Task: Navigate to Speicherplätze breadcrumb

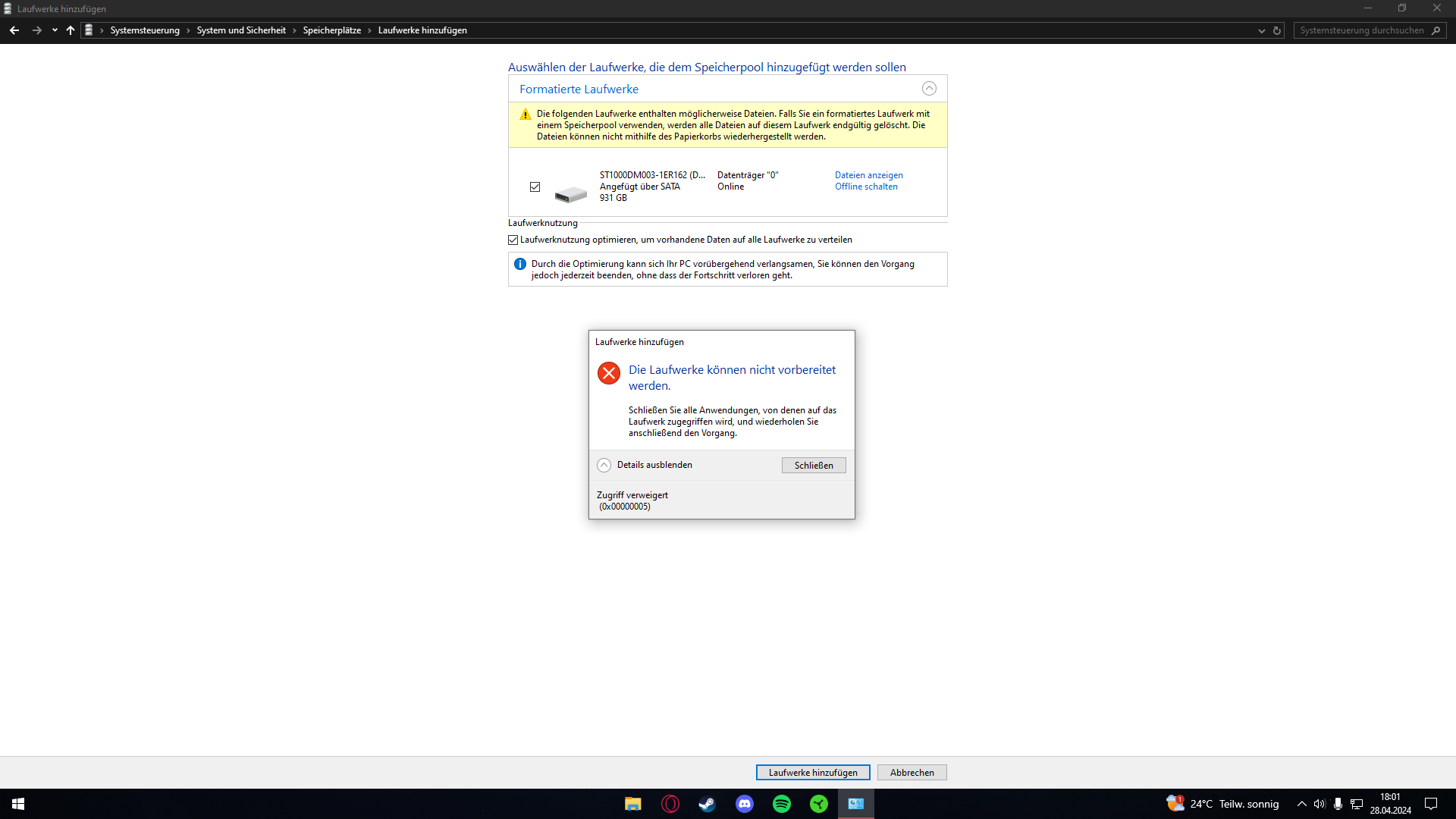Action: [x=332, y=30]
